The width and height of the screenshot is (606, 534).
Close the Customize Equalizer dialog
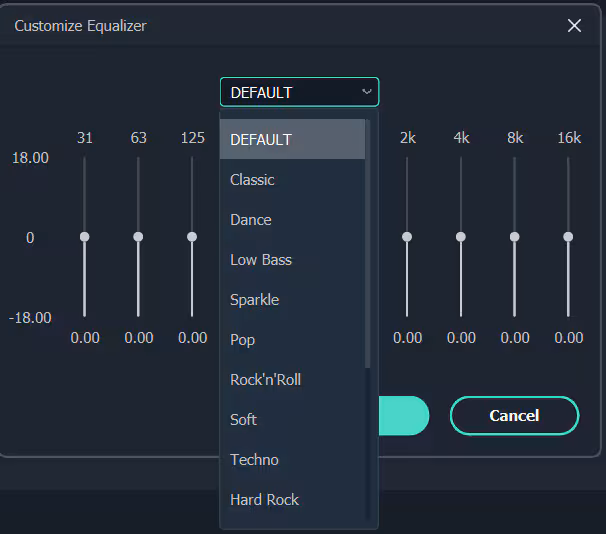[574, 26]
